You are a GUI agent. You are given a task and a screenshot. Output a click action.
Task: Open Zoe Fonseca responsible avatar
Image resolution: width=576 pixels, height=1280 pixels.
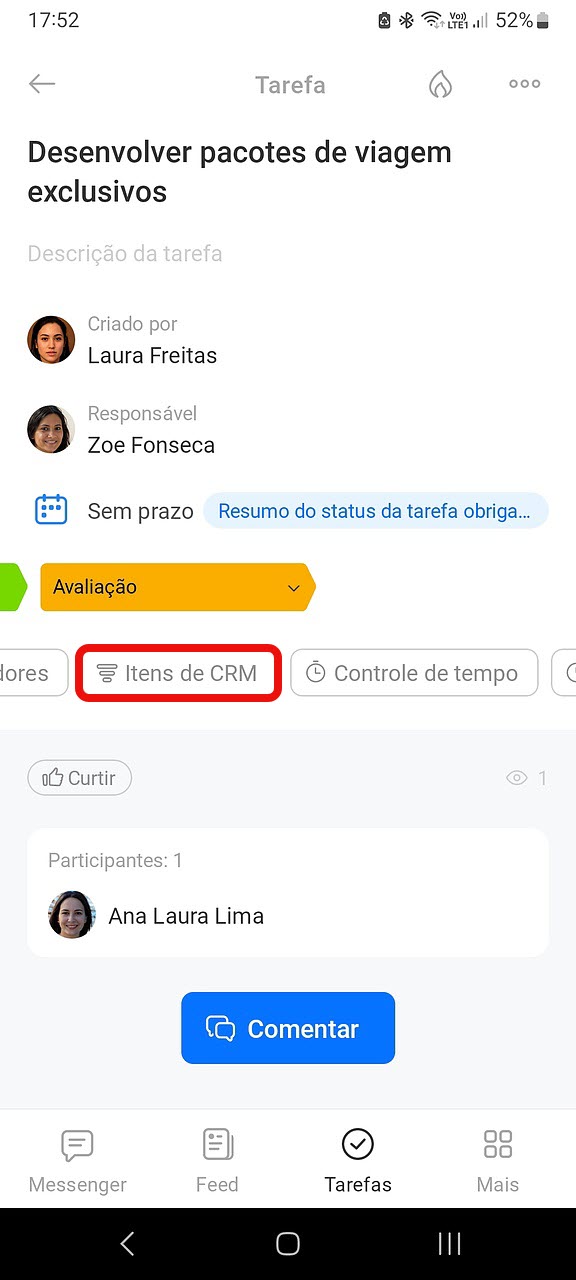(x=51, y=429)
